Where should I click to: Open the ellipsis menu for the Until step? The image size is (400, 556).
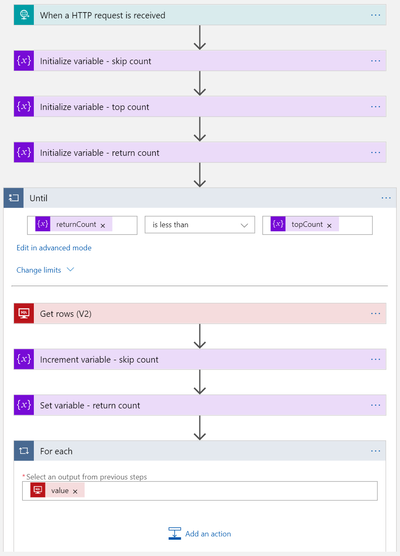386,198
